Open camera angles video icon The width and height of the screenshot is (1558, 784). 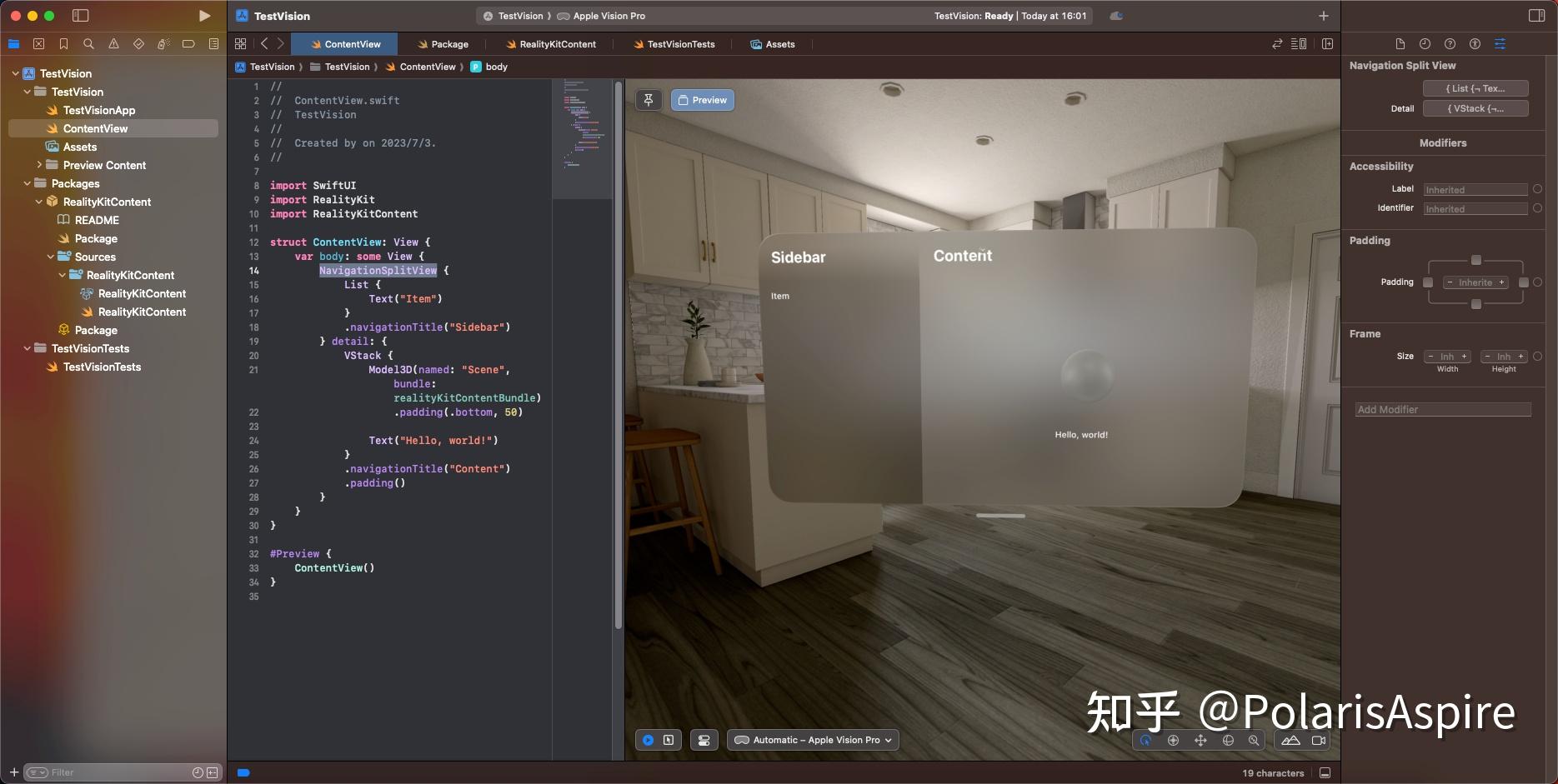coord(1319,740)
